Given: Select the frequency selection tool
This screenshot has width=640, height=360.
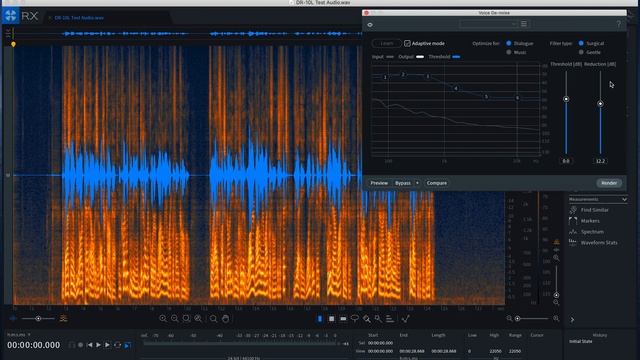Looking at the screenshot, I should (343, 318).
